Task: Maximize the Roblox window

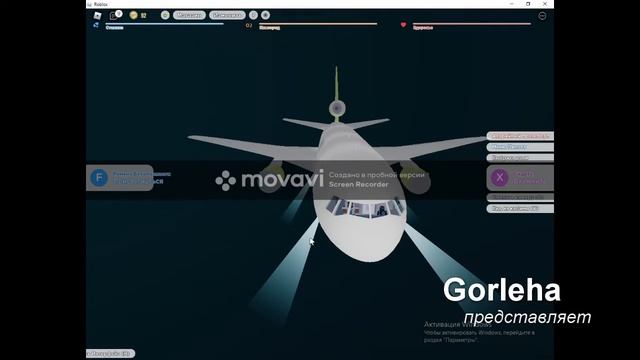Action: 528,4
